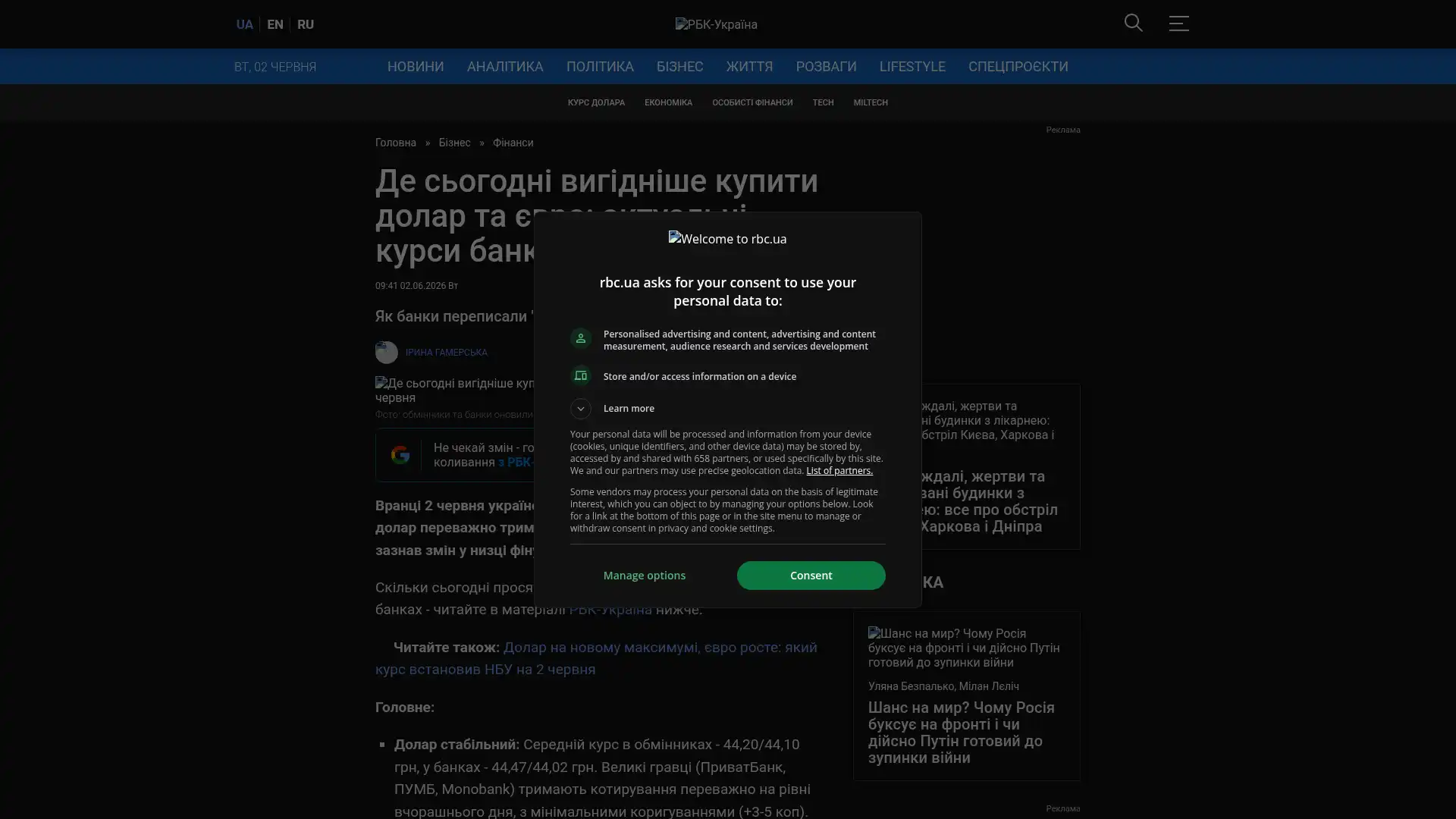
Task: Switch language to EN
Action: [x=275, y=24]
